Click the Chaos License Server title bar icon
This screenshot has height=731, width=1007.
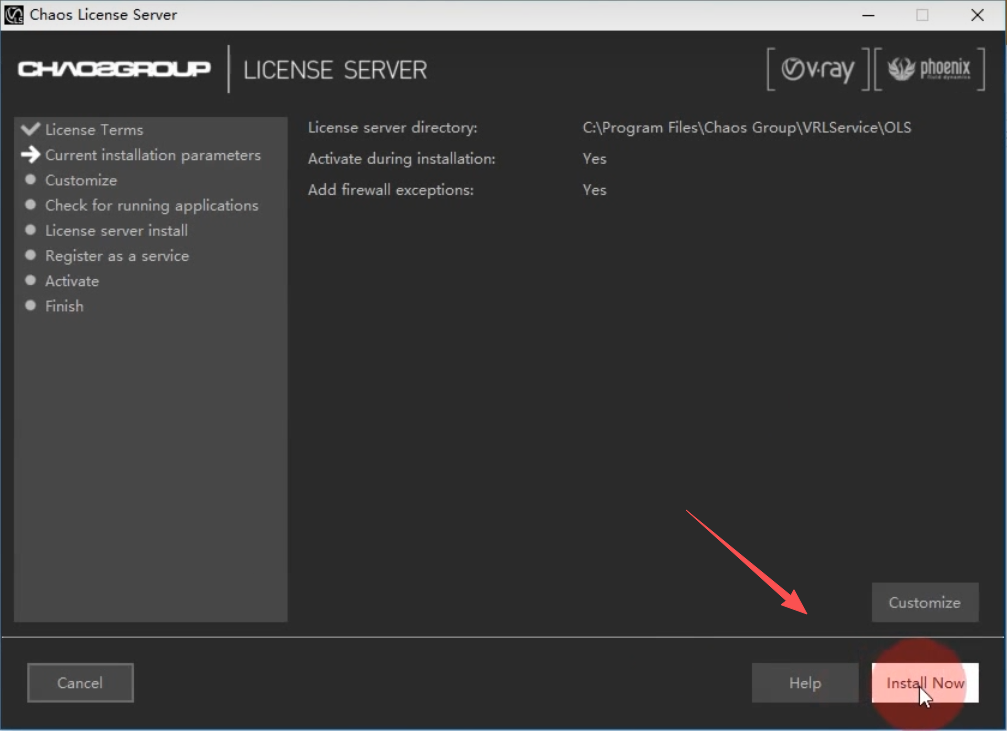pyautogui.click(x=14, y=15)
